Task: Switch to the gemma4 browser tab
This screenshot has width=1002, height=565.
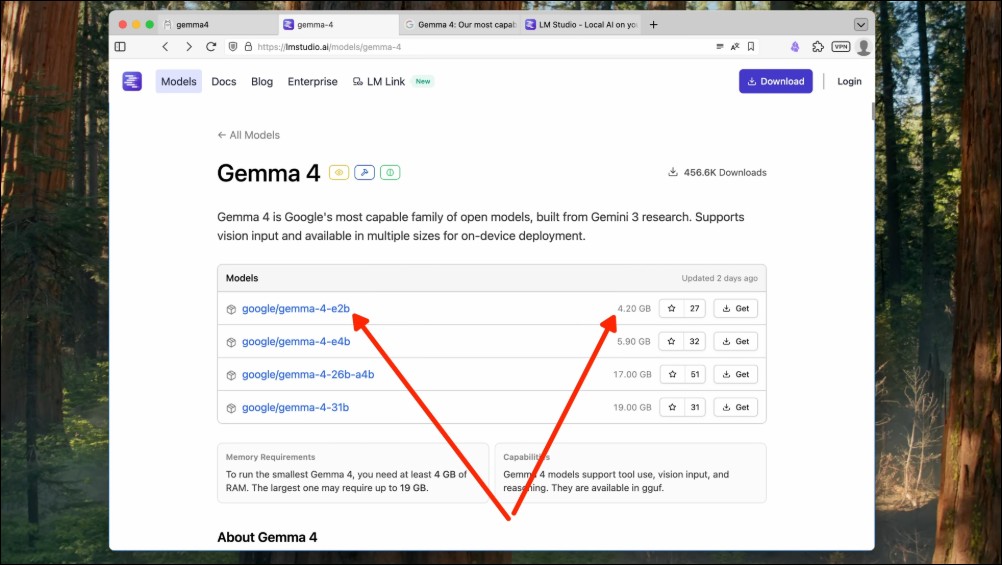Action: [218, 24]
